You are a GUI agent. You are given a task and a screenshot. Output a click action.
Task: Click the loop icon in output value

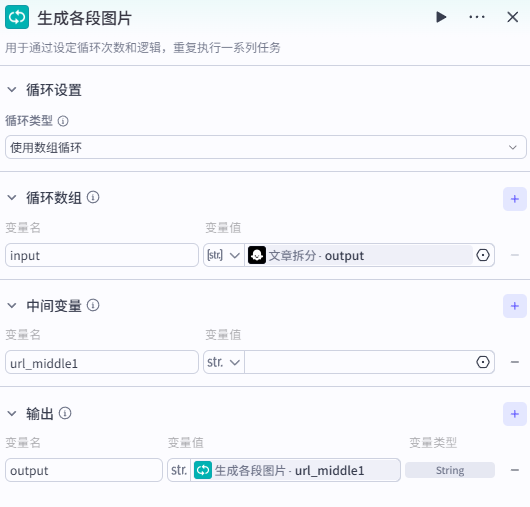[x=203, y=470]
